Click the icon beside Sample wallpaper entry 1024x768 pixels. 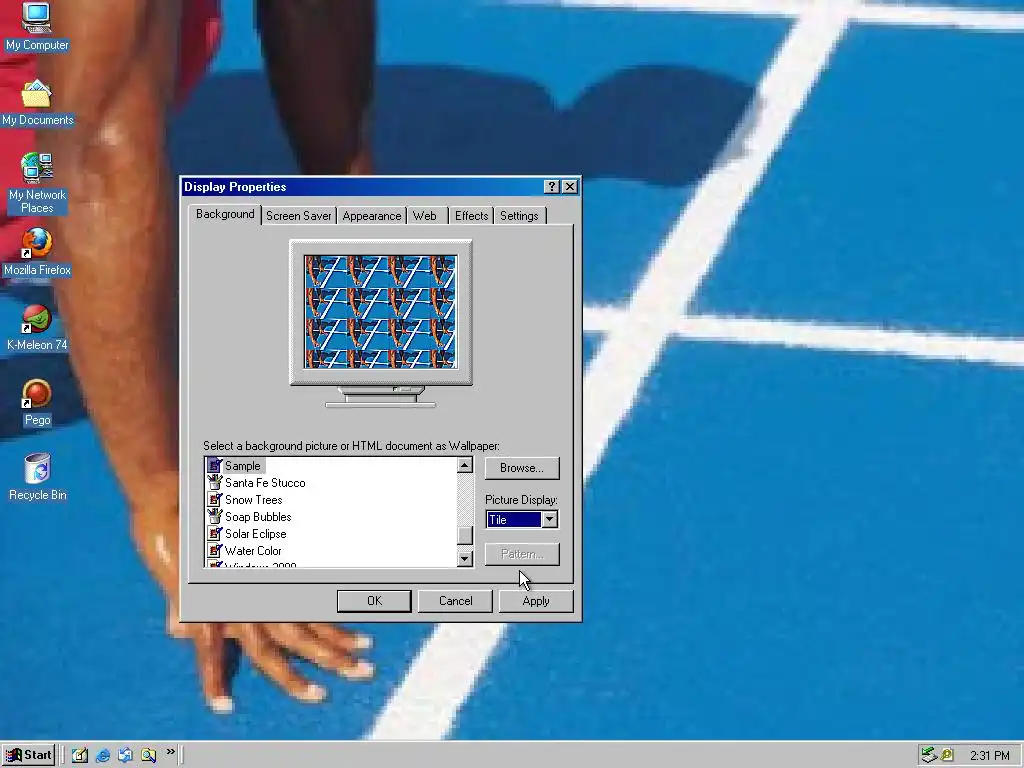pos(214,465)
